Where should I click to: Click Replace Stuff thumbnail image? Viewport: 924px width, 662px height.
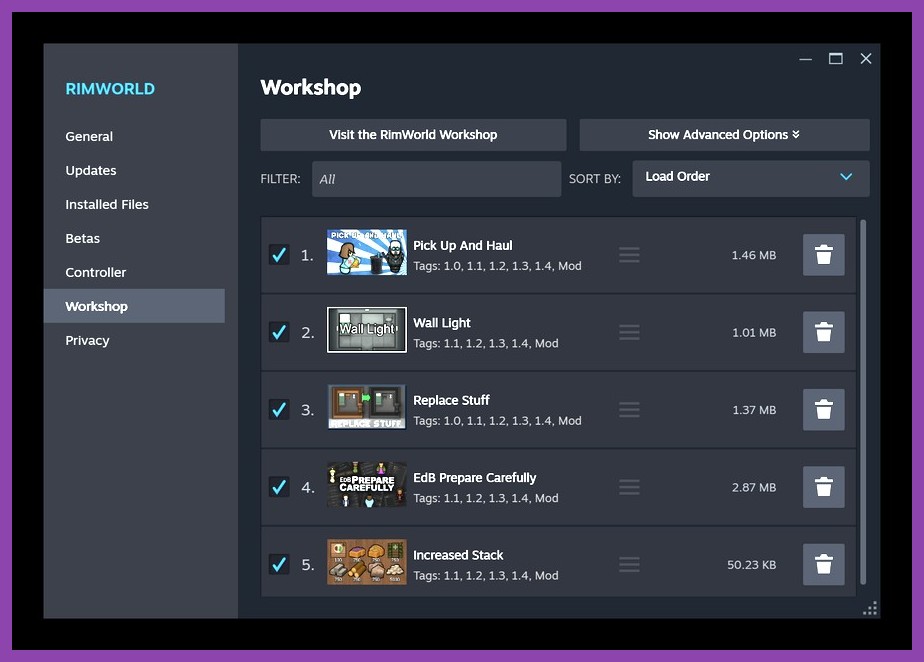point(367,407)
